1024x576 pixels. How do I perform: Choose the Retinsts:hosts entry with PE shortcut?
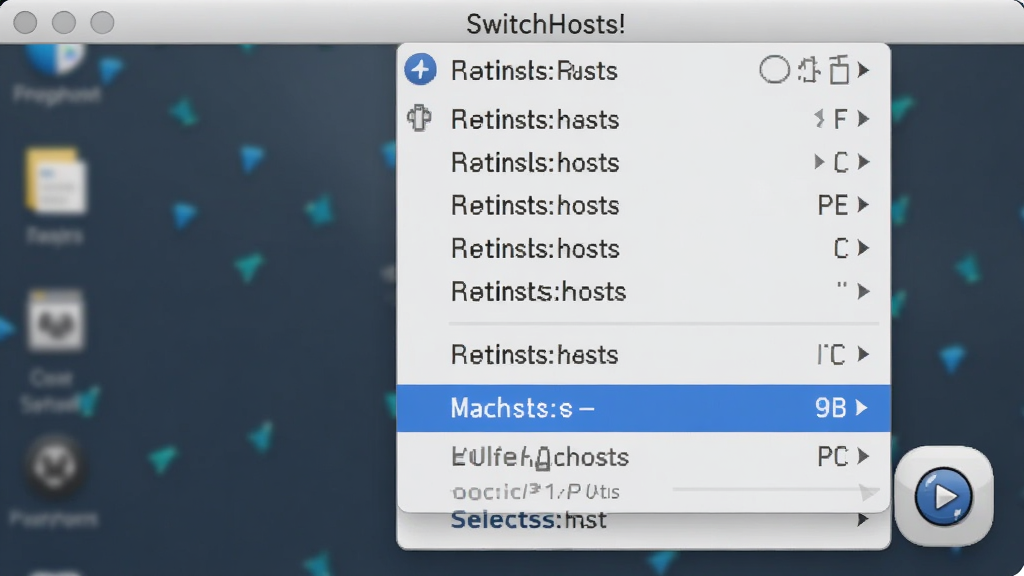pos(643,206)
